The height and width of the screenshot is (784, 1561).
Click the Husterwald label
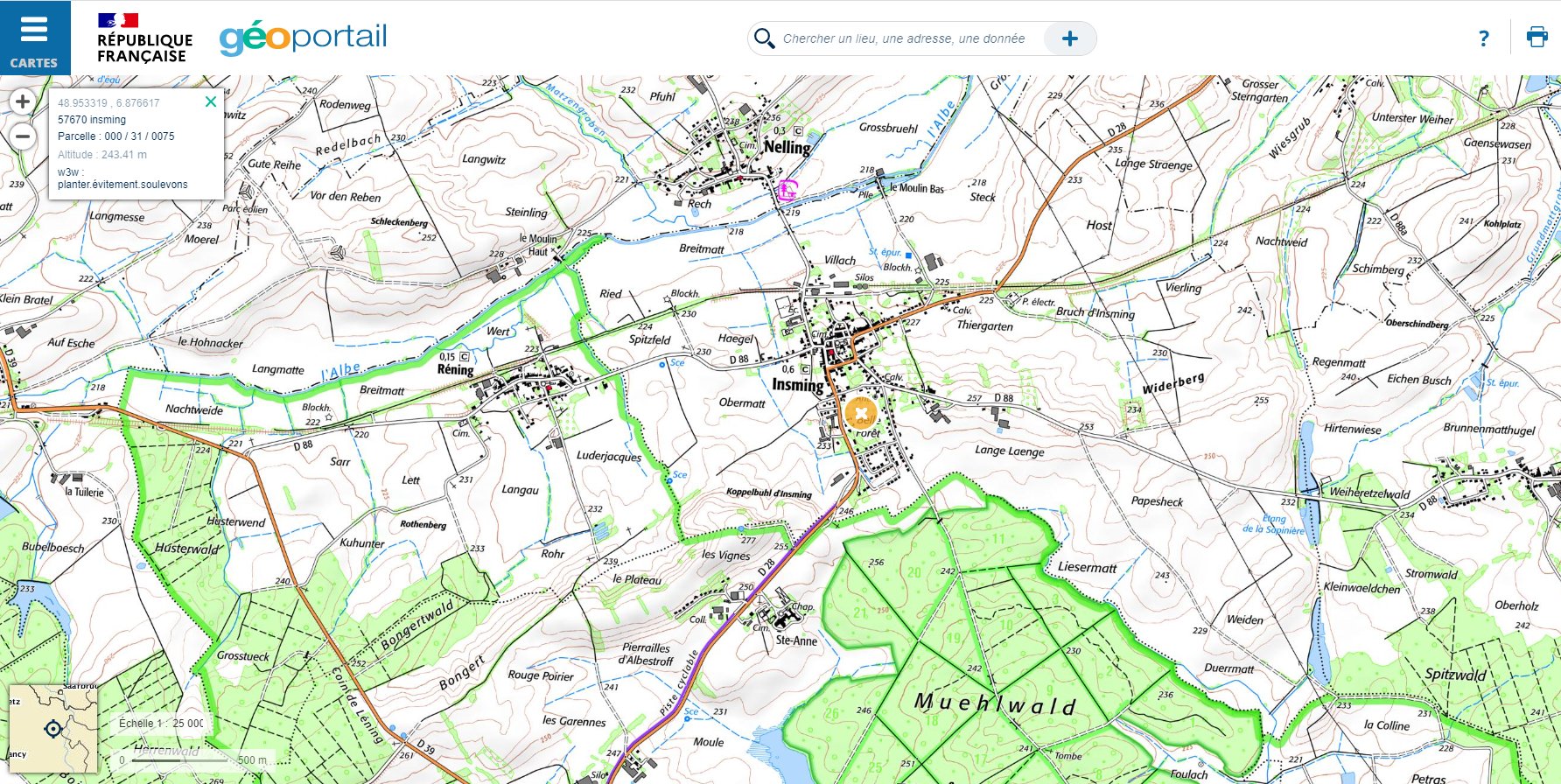pos(186,549)
